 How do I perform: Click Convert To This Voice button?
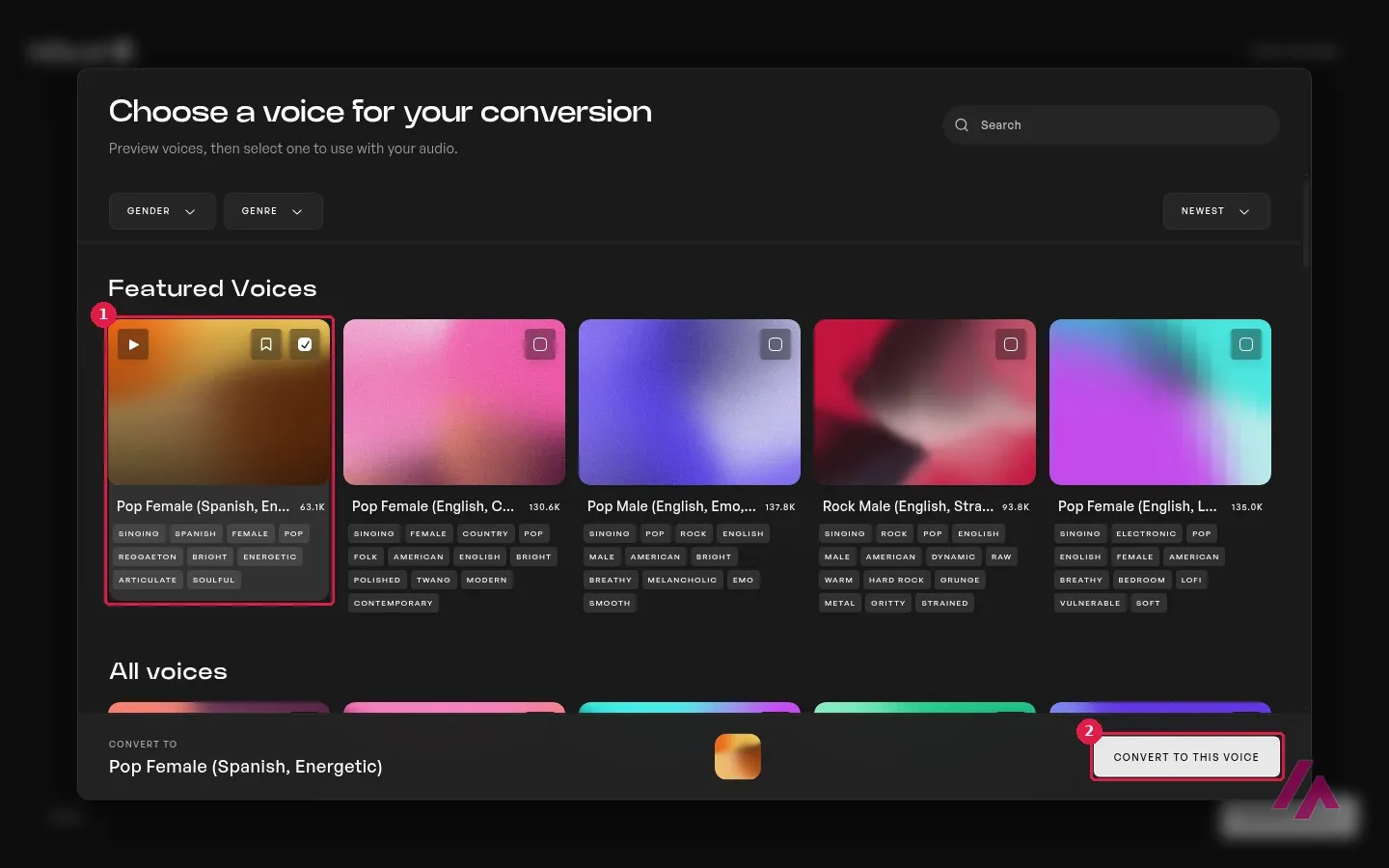1186,757
